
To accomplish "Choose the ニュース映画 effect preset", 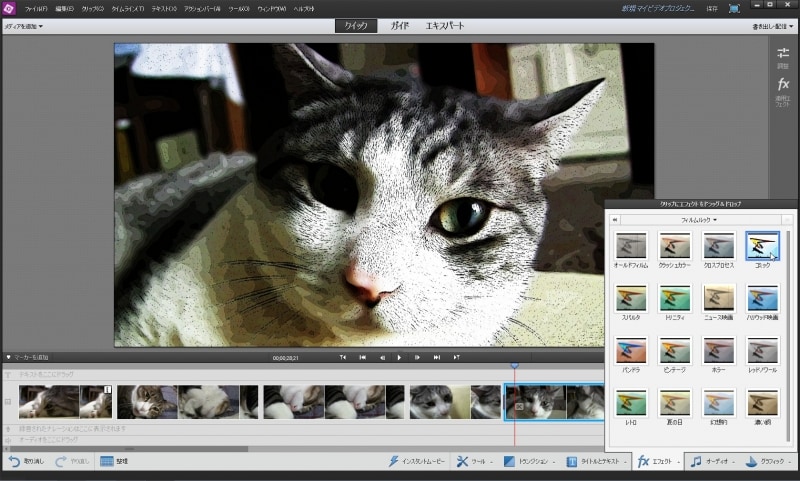I will (x=718, y=298).
